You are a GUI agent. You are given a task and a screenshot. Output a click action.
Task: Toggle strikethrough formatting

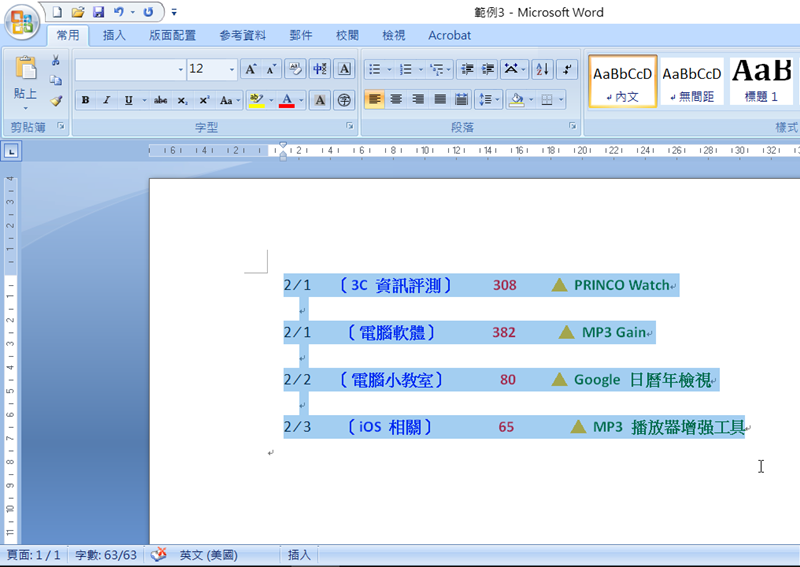pos(160,100)
